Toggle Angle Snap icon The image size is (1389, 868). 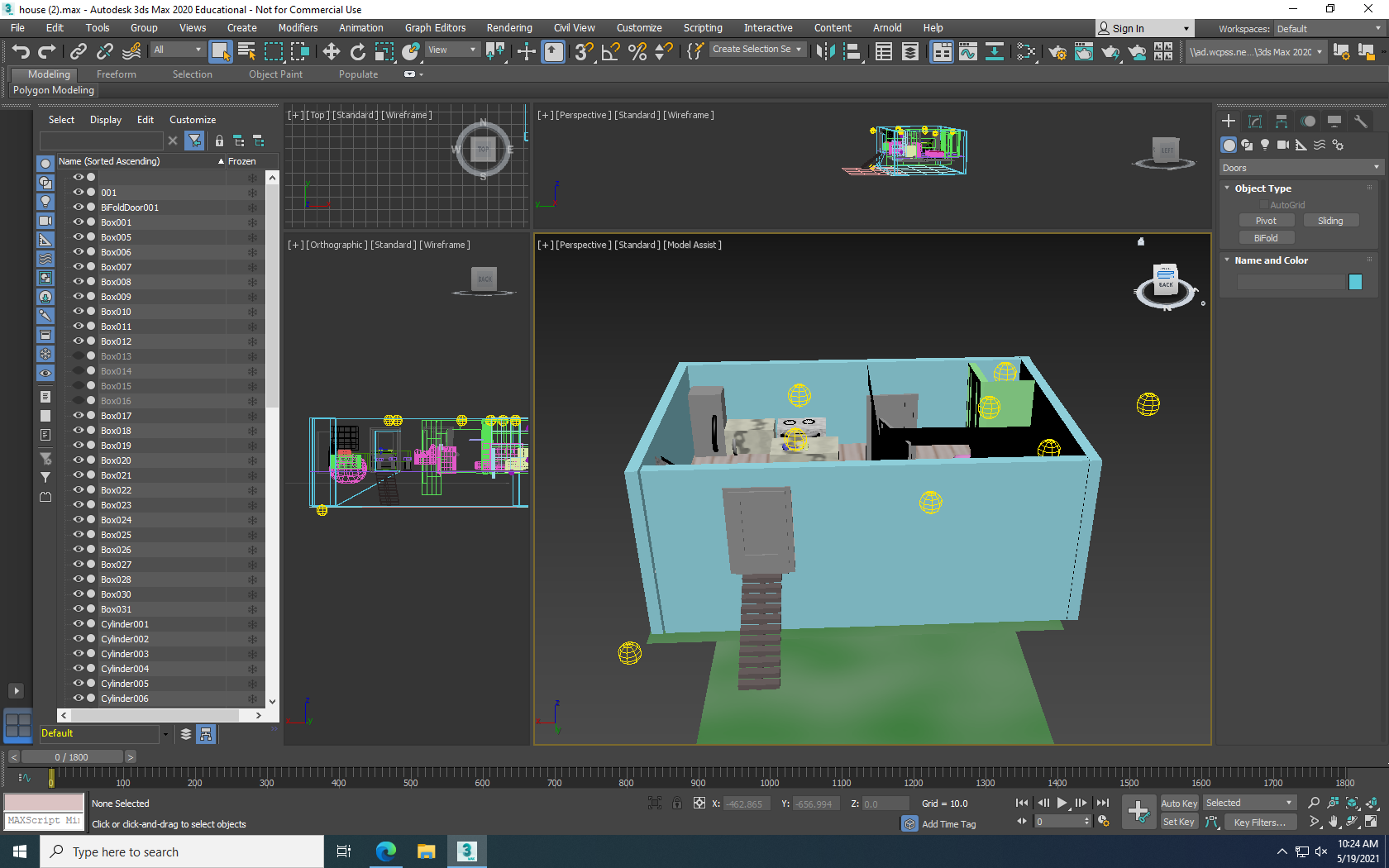[x=610, y=51]
